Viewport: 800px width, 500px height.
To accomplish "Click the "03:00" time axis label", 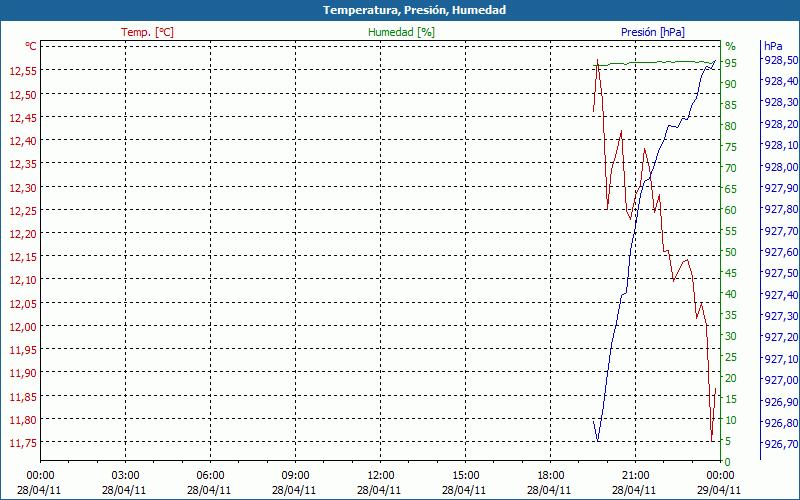I will [x=126, y=476].
